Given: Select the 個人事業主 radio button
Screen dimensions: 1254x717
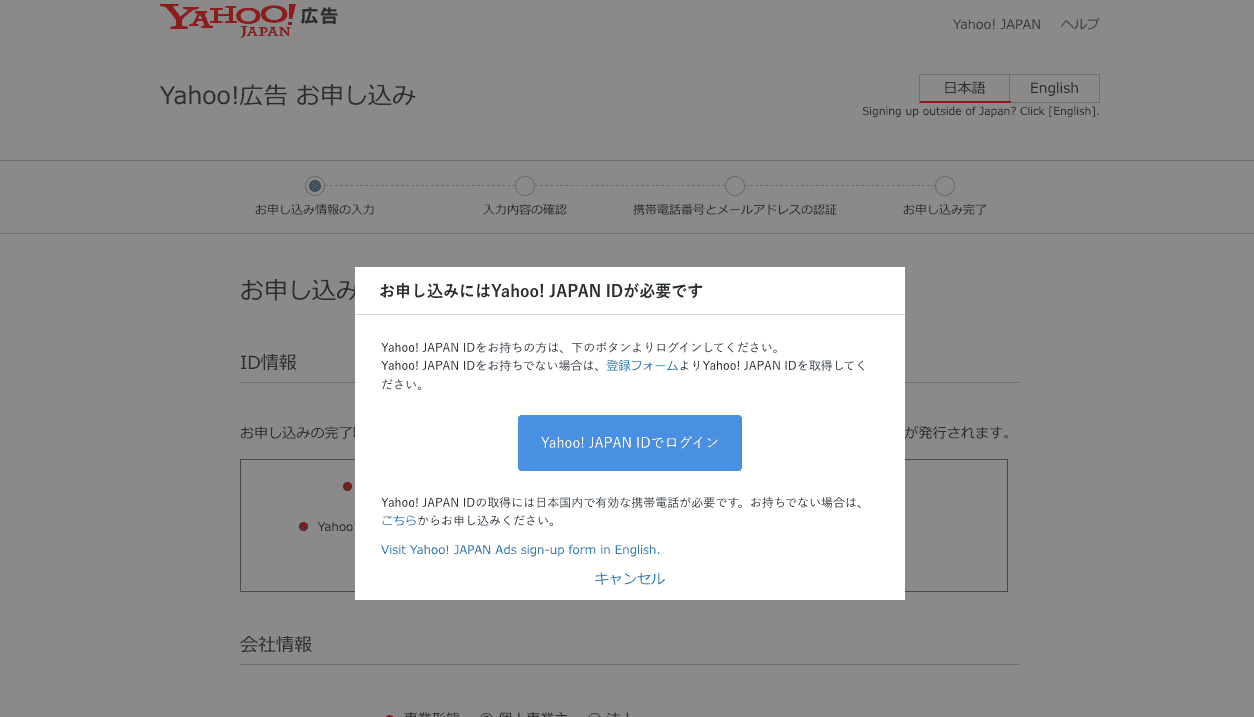Looking at the screenshot, I should click(x=487, y=714).
